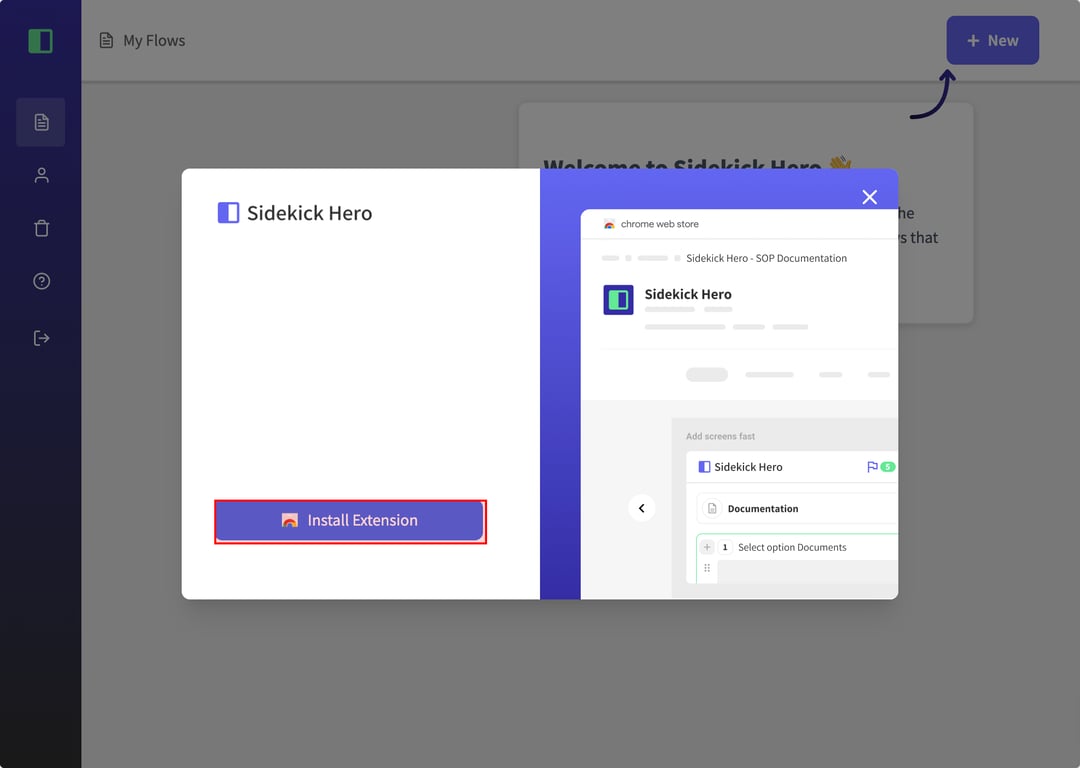Screen dimensions: 1080x768
Task: Click the Sidekick Hero logo in sidebar
Action: point(40,41)
